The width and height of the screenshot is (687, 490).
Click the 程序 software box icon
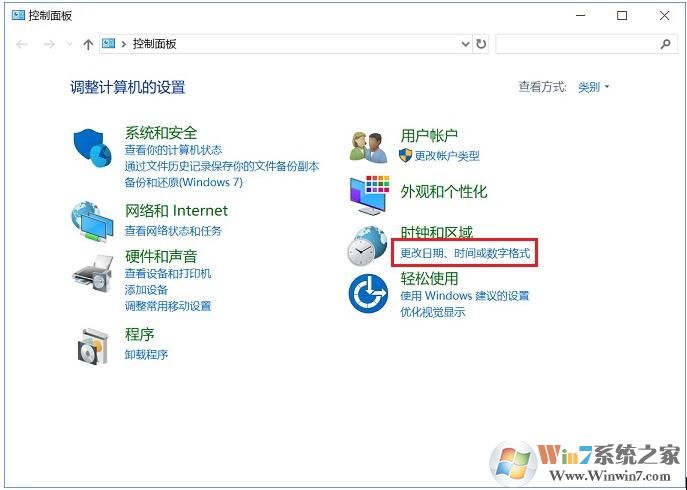coord(92,346)
